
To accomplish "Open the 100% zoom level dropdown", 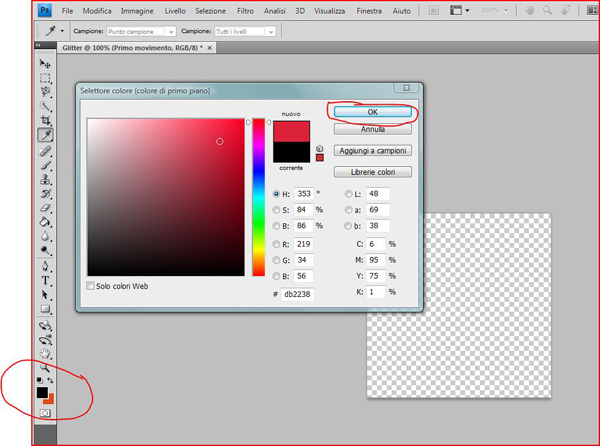I will pyautogui.click(x=495, y=11).
